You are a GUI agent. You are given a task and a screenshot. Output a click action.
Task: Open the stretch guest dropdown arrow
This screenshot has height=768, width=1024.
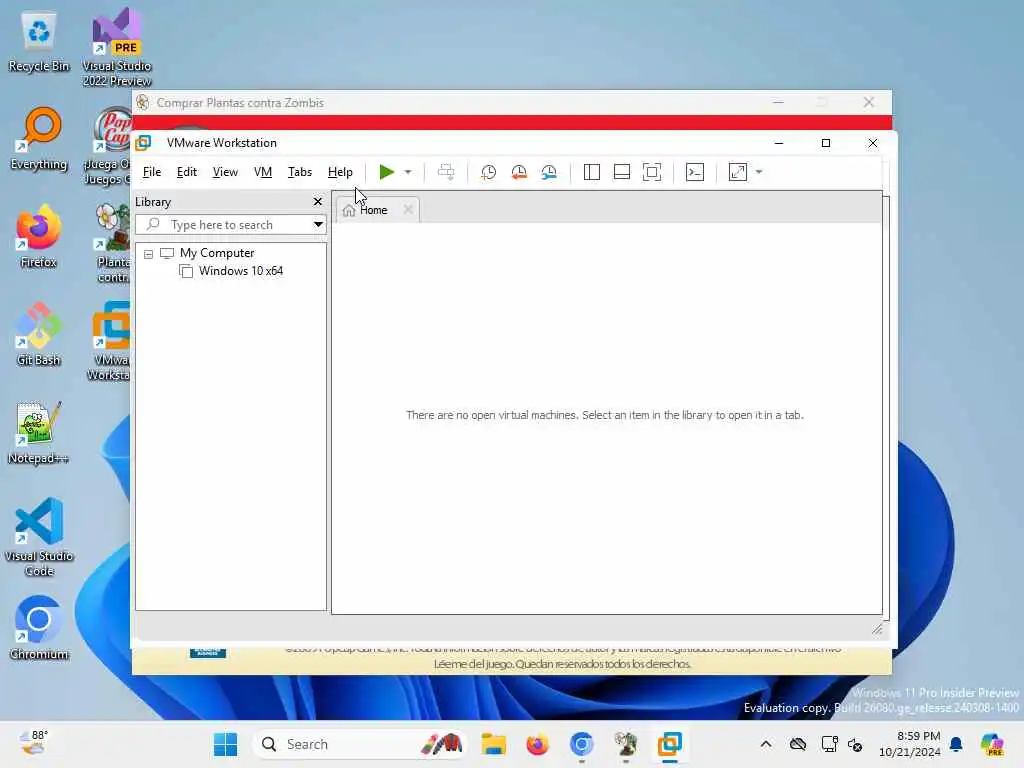click(x=759, y=172)
